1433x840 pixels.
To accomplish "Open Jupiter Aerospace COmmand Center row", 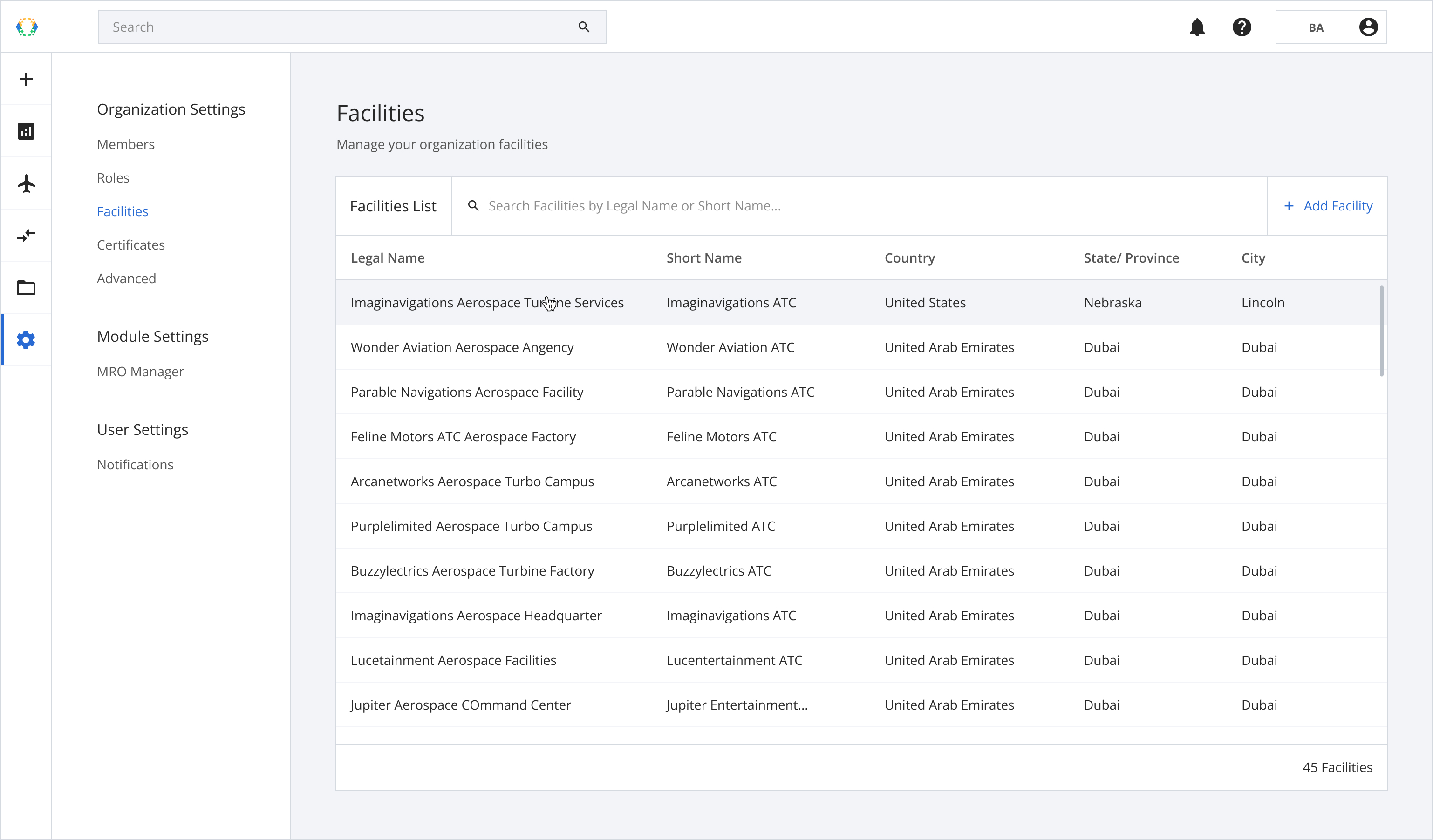I will click(x=861, y=705).
